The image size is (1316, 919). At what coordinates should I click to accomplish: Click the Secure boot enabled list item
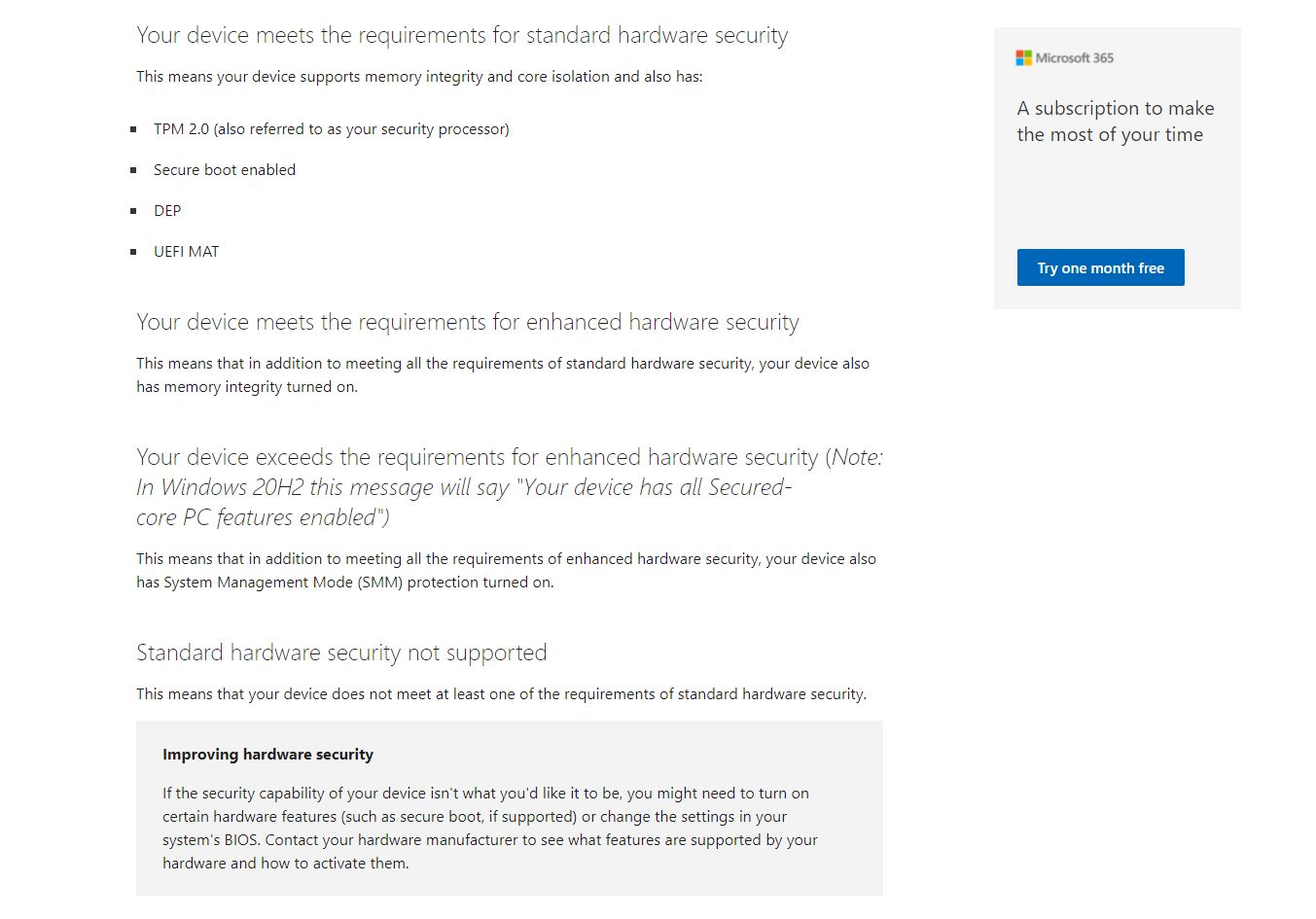pyautogui.click(x=225, y=170)
